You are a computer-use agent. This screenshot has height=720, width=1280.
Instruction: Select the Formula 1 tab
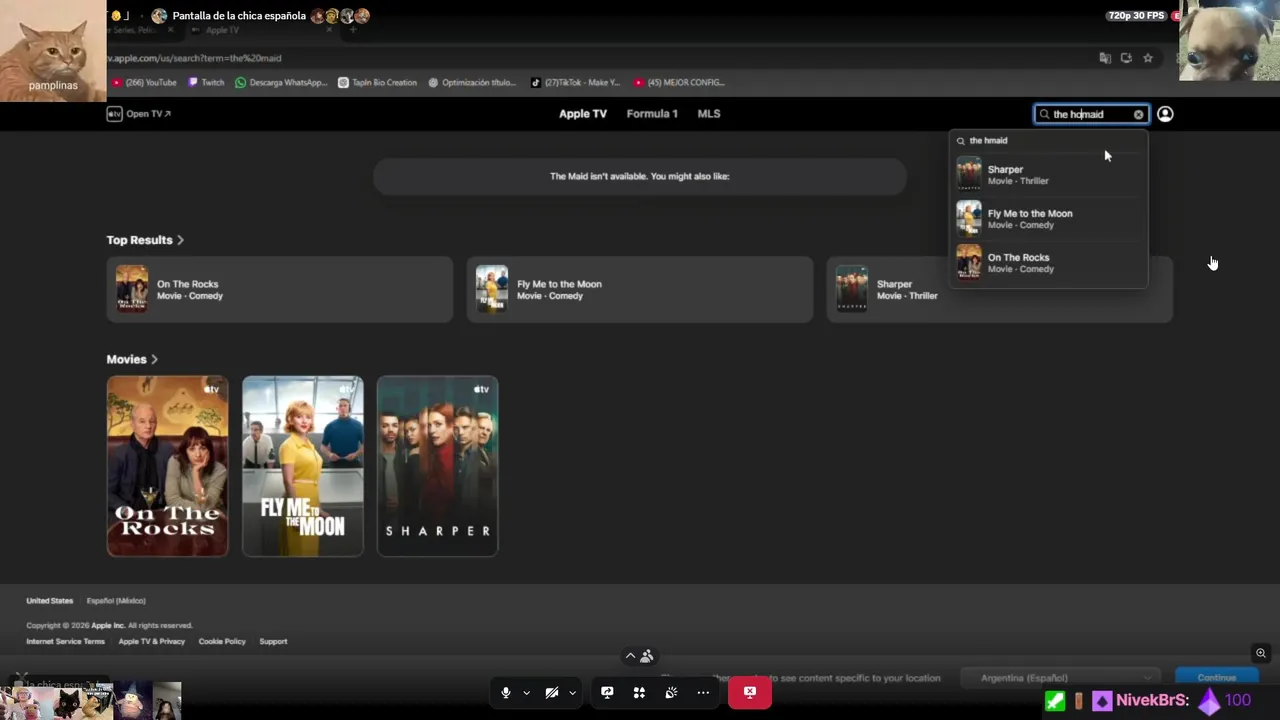pos(652,114)
